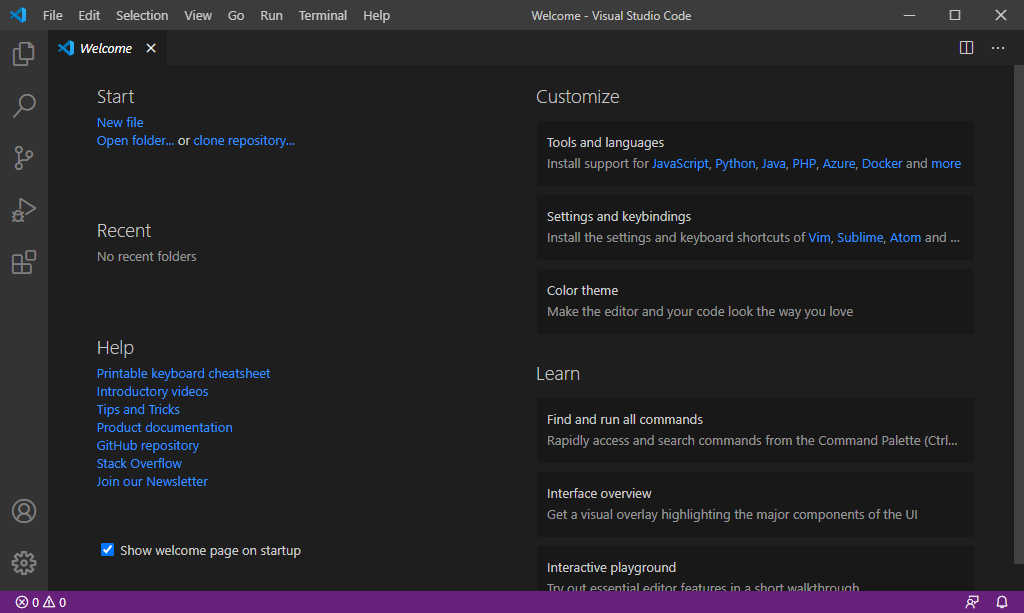The height and width of the screenshot is (613, 1024).
Task: Open the View menu
Action: tap(197, 15)
